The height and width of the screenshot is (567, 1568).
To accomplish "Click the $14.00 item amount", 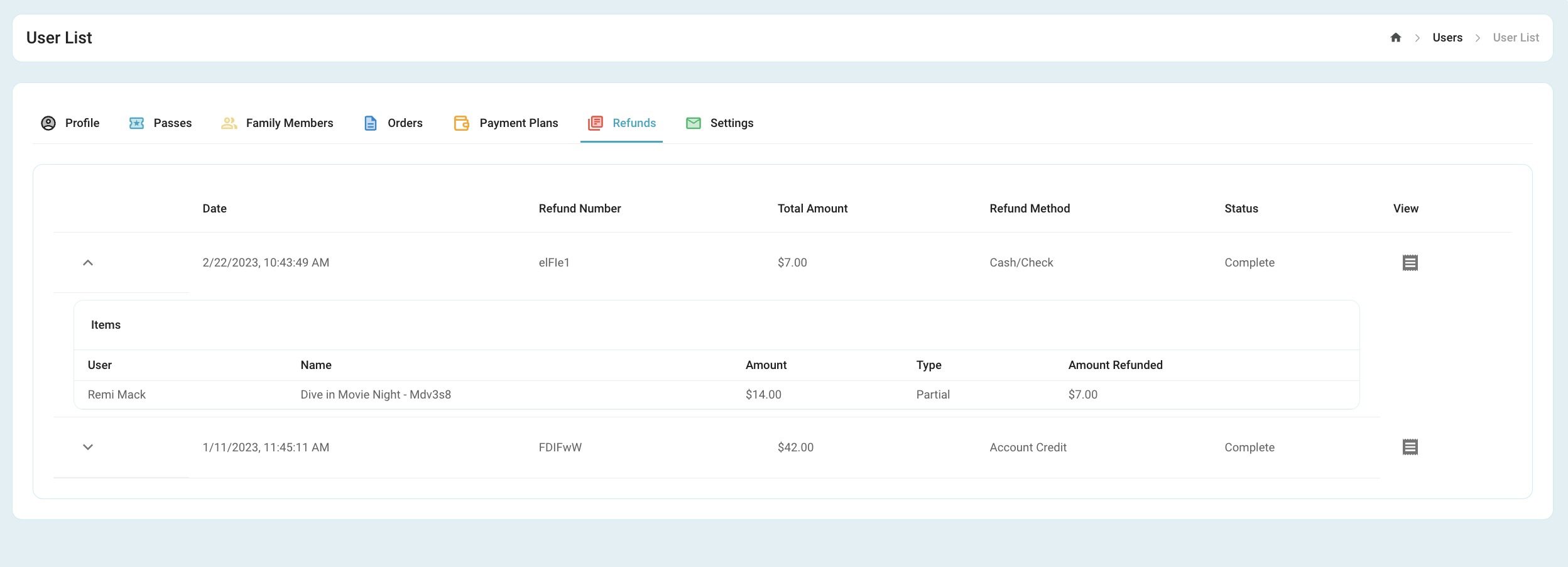I will click(763, 395).
